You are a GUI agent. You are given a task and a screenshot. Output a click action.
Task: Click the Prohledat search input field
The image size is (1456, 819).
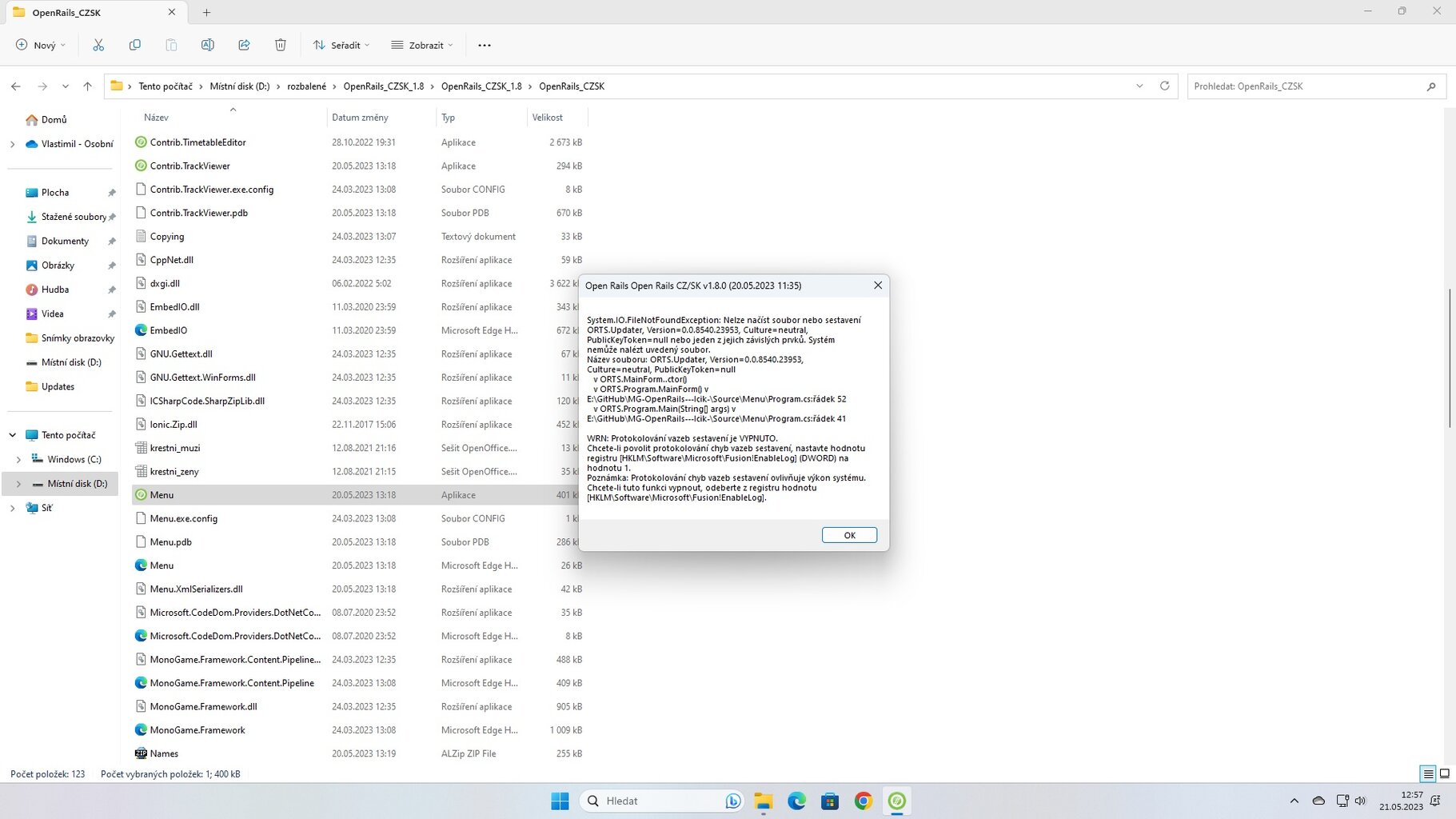pyautogui.click(x=1307, y=86)
